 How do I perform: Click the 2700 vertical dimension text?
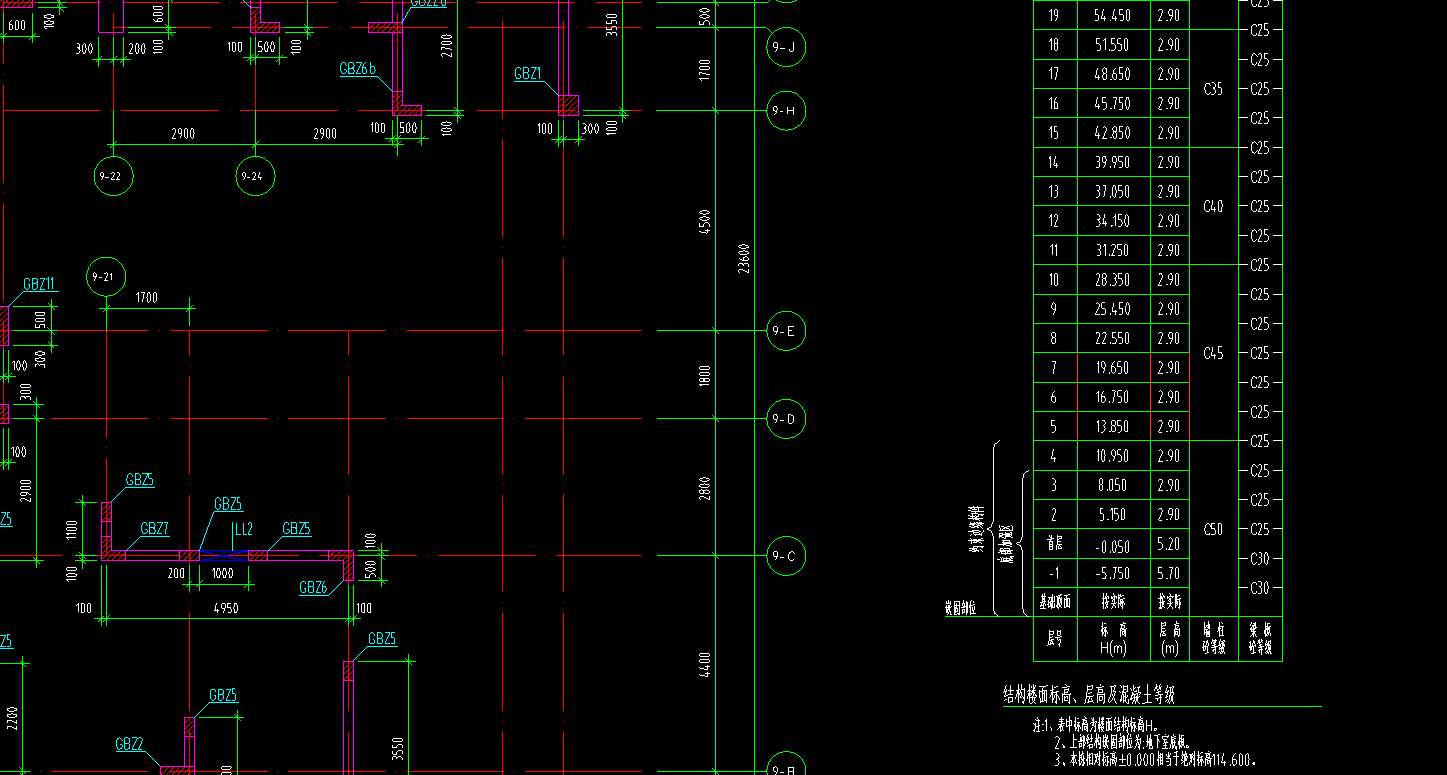447,46
